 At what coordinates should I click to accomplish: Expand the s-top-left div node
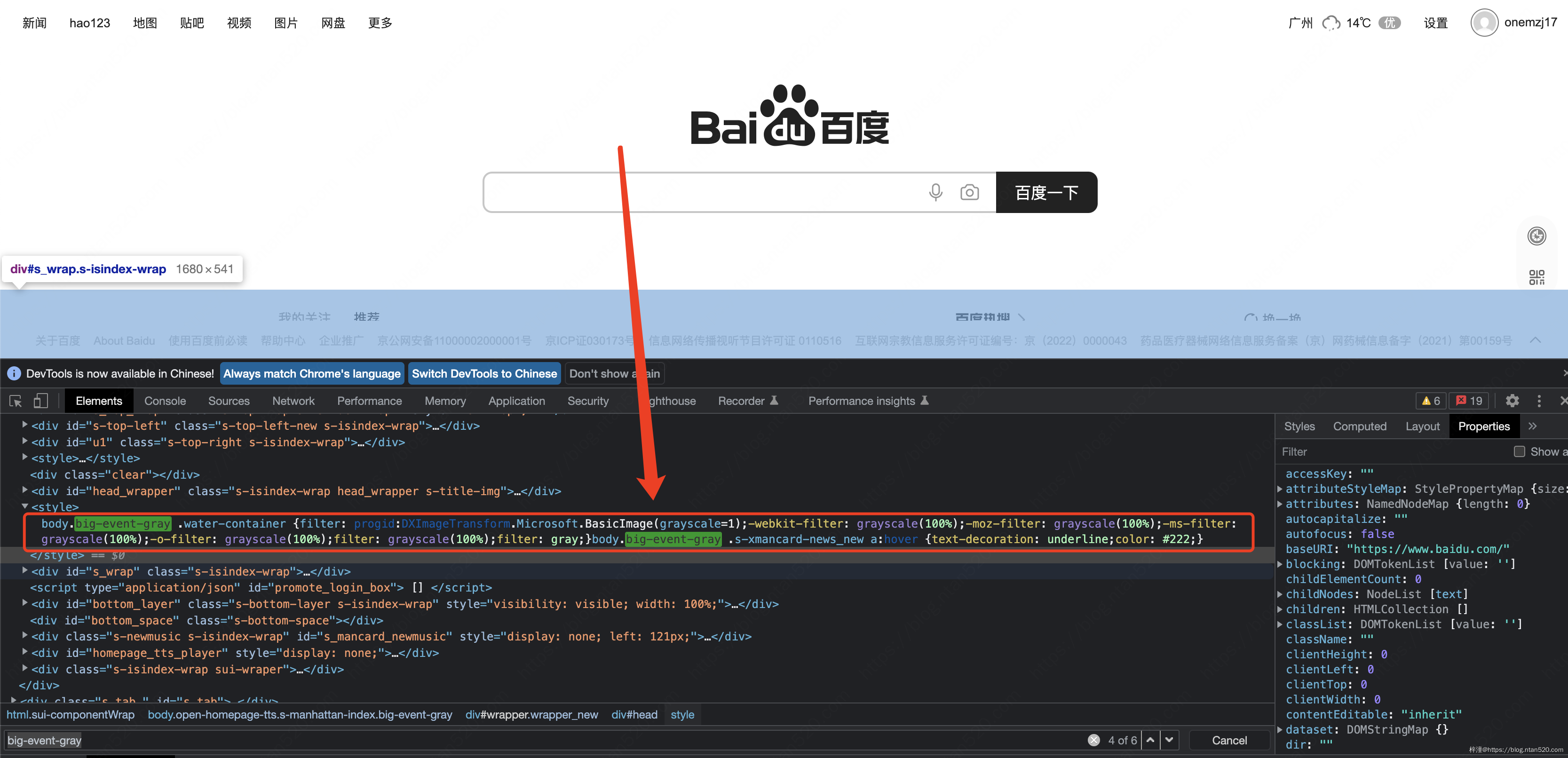tap(25, 425)
